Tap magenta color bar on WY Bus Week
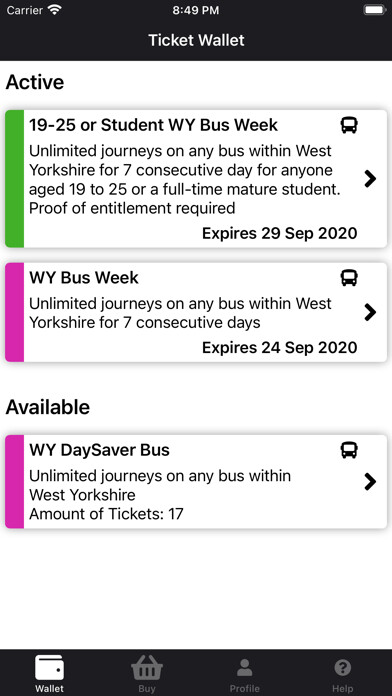 (x=15, y=312)
